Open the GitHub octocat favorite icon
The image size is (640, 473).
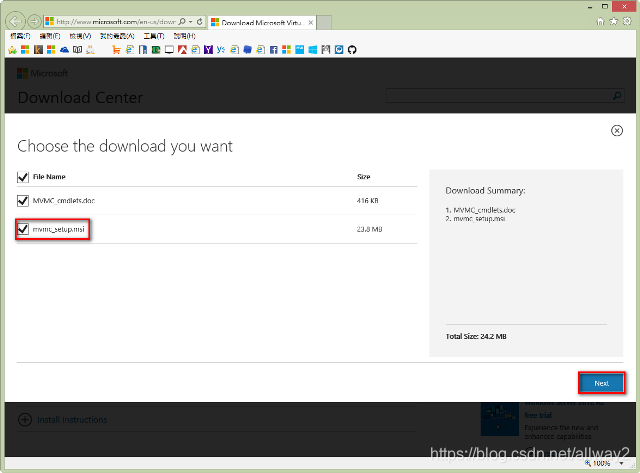pos(352,50)
